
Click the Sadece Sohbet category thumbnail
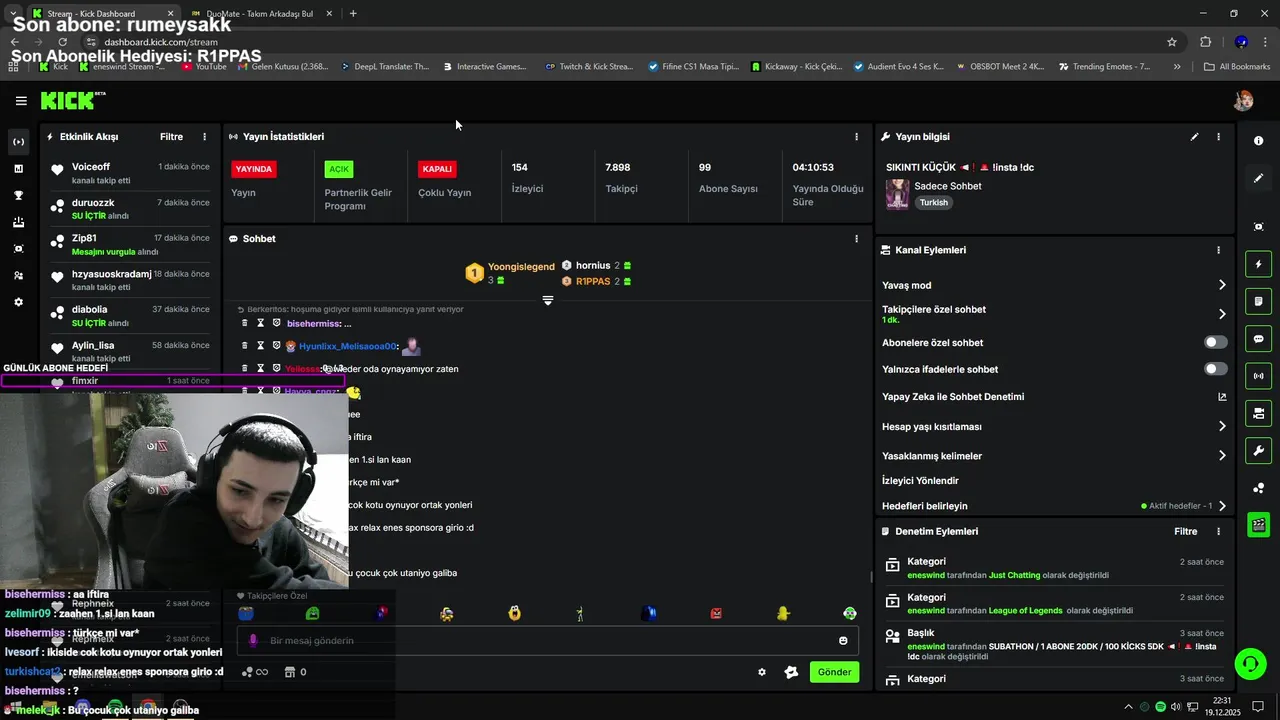pos(897,194)
